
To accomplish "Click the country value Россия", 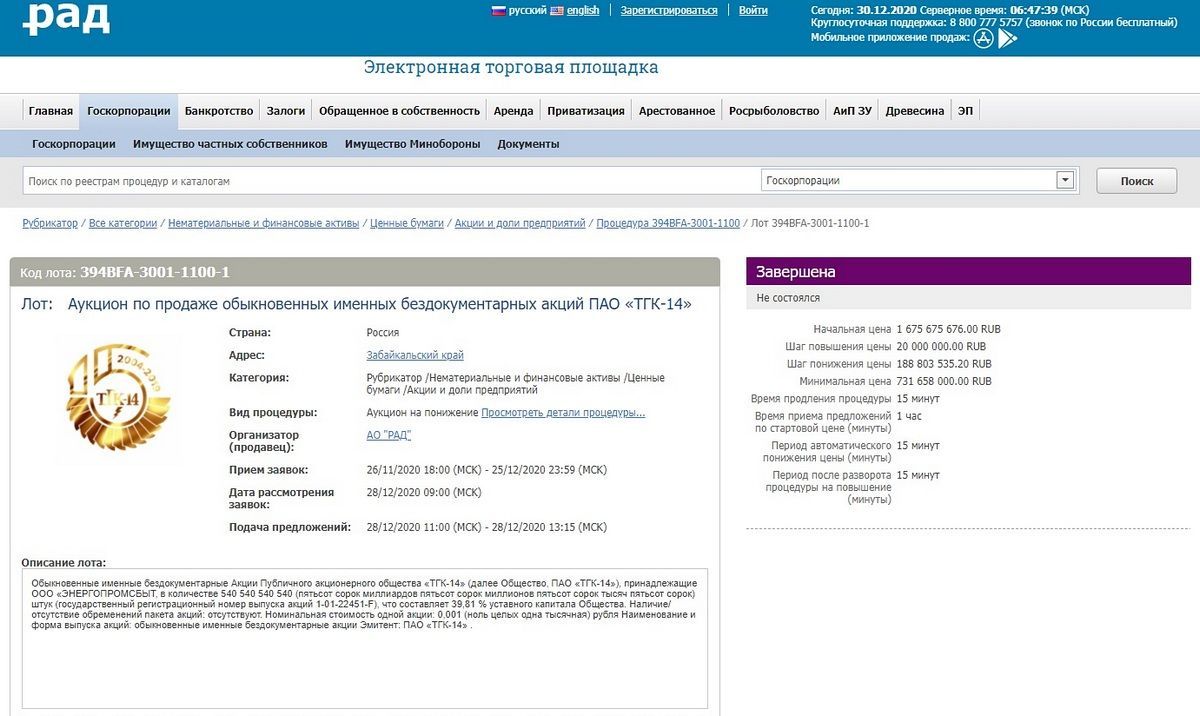I will pyautogui.click(x=383, y=332).
